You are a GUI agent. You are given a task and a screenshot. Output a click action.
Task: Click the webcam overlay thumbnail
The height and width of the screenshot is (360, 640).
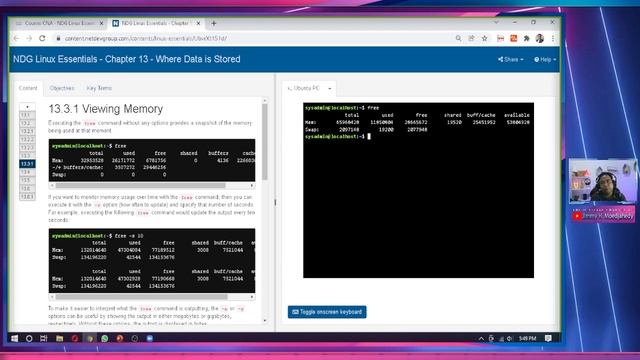pyautogui.click(x=602, y=181)
